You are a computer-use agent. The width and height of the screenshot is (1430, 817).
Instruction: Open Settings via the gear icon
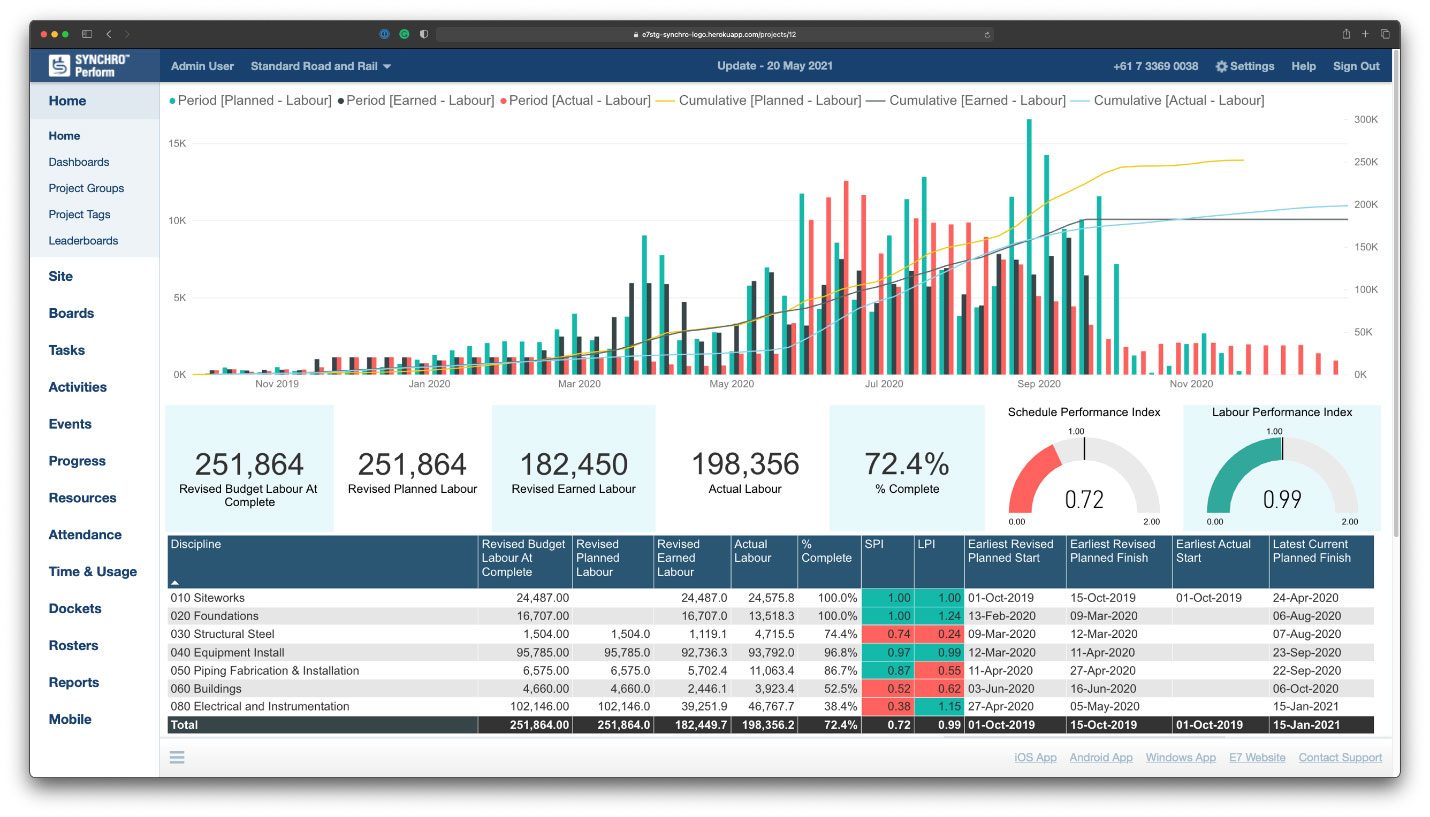point(1221,67)
